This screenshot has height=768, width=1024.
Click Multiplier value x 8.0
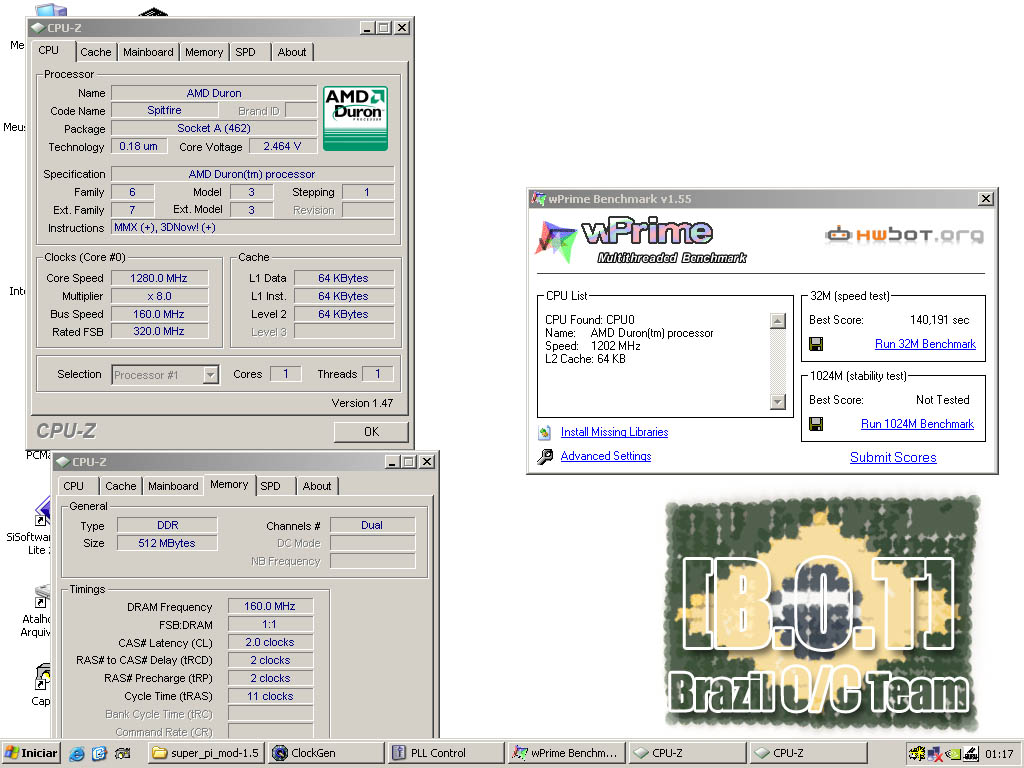(159, 296)
